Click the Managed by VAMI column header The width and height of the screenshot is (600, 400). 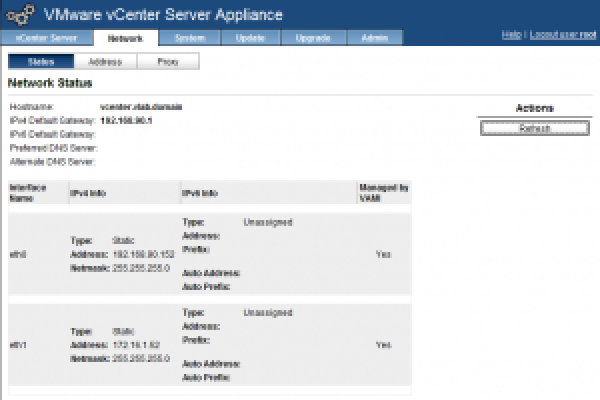(384, 193)
